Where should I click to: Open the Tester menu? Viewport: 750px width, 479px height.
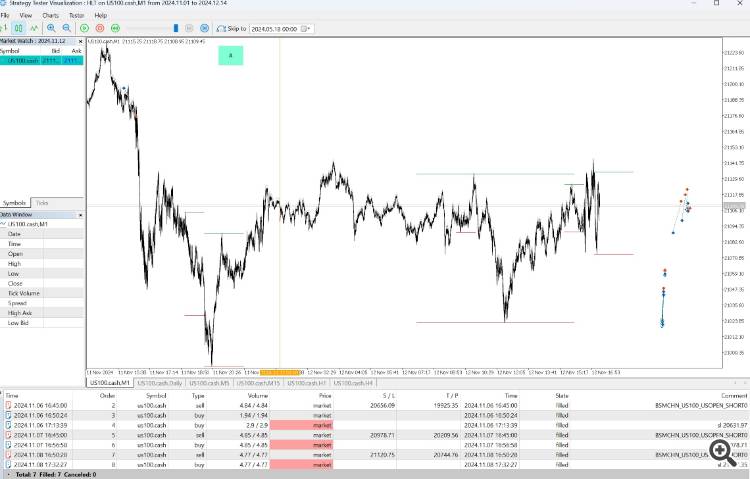coord(77,15)
